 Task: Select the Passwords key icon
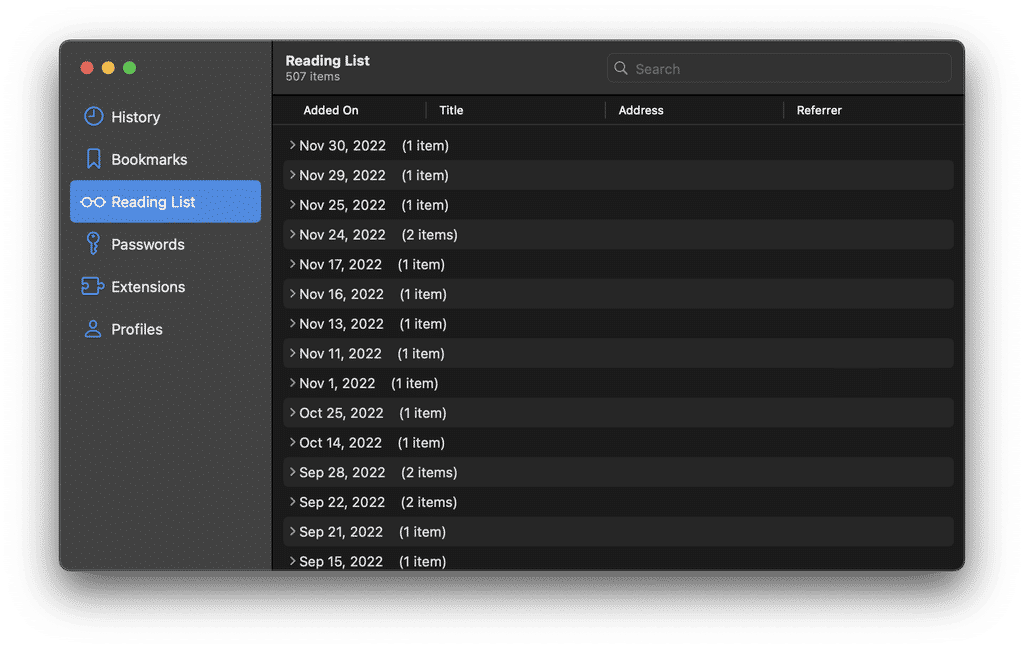[92, 243]
